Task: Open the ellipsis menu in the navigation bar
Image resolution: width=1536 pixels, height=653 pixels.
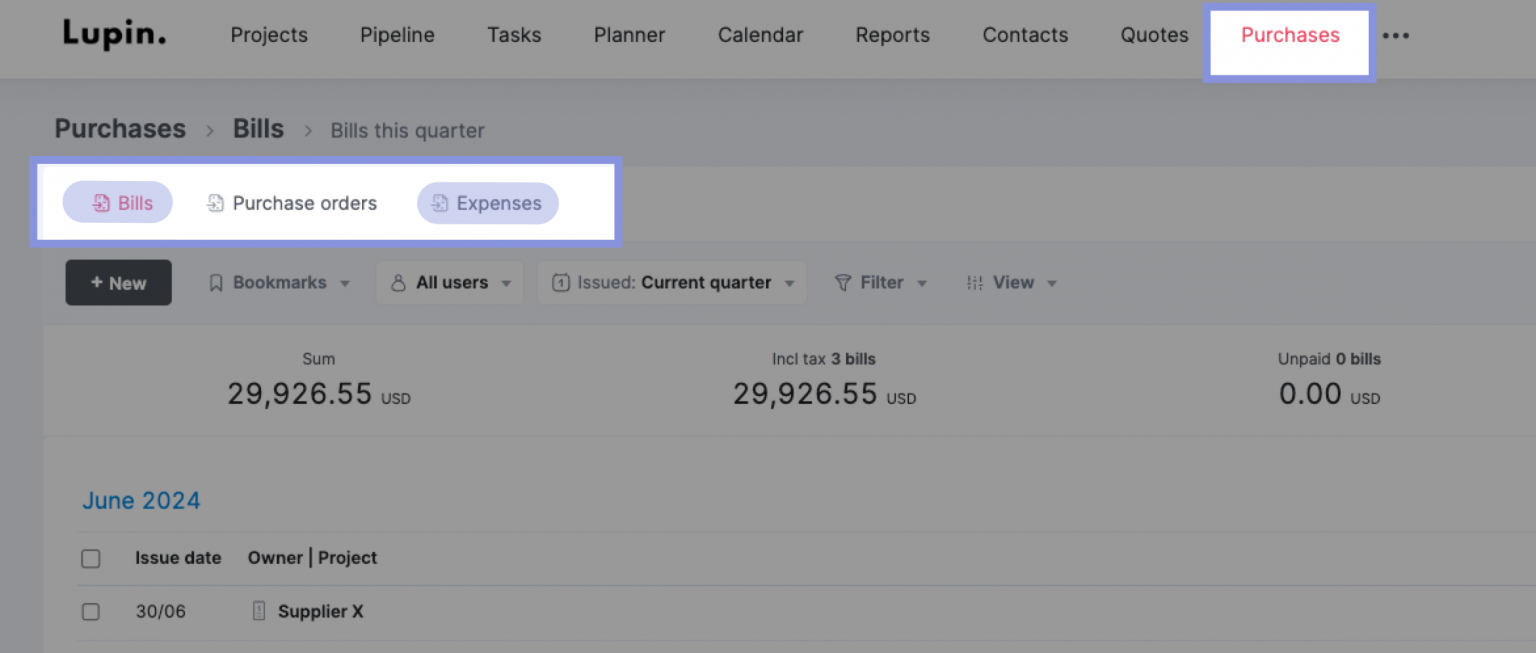Action: point(1397,35)
